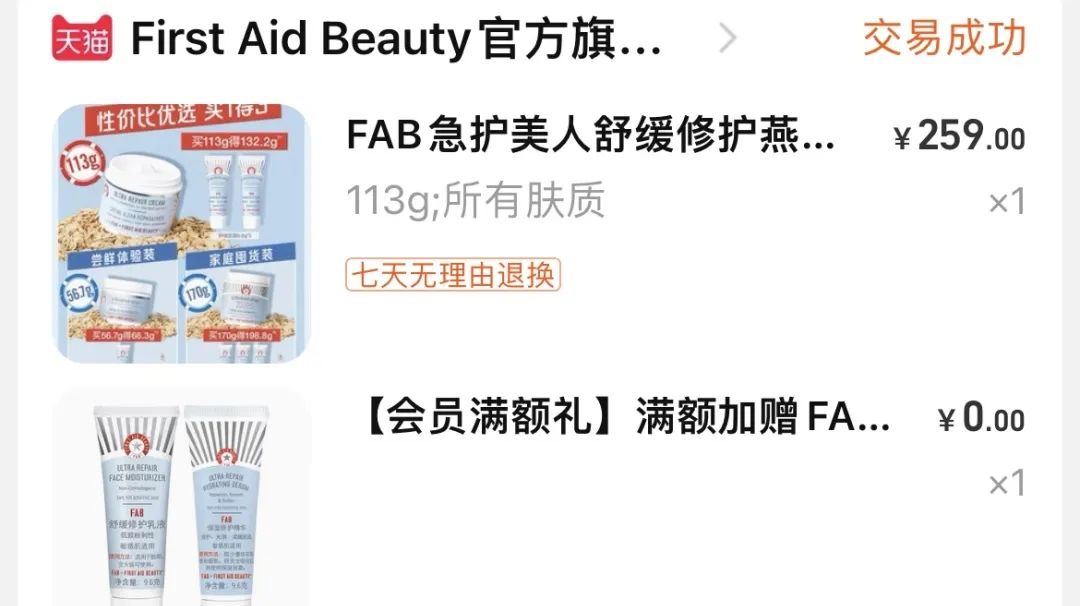1080x606 pixels.
Task: Select the 113g;所有肤质 specification text
Action: pyautogui.click(x=475, y=200)
